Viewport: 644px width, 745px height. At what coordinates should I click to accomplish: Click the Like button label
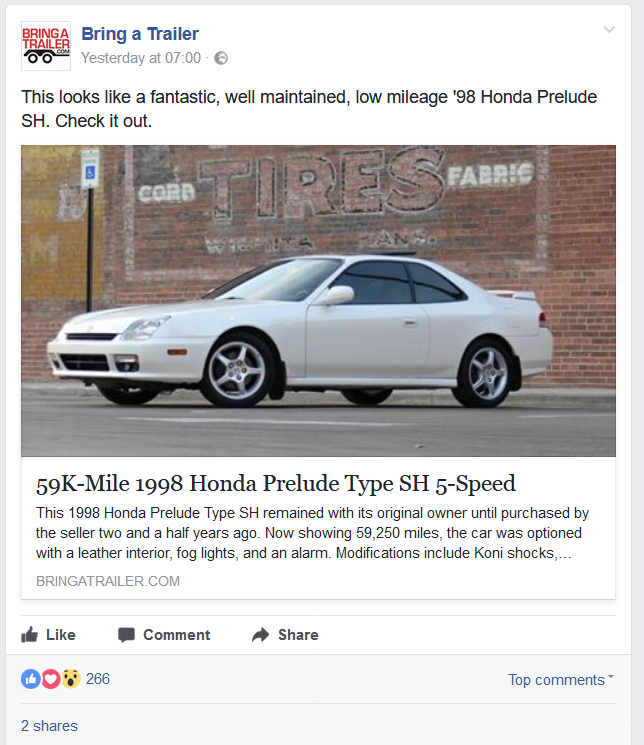[61, 635]
